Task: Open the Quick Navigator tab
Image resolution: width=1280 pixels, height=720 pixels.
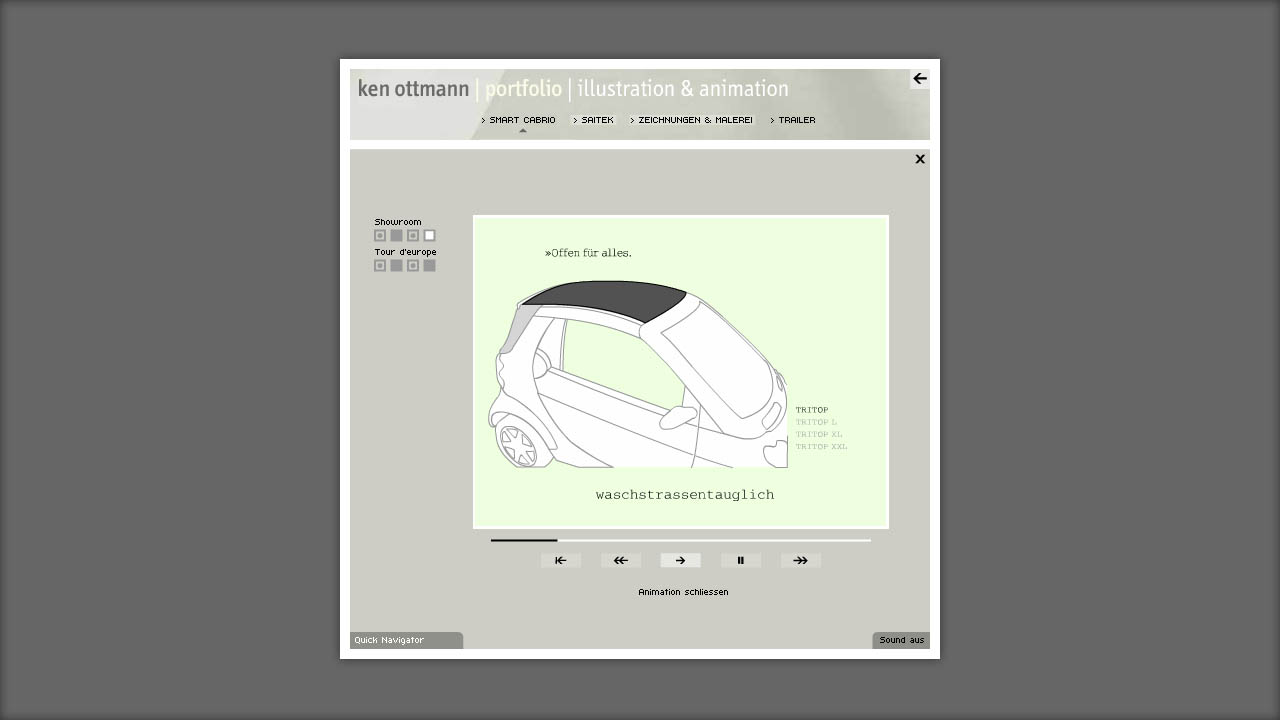Action: click(406, 640)
